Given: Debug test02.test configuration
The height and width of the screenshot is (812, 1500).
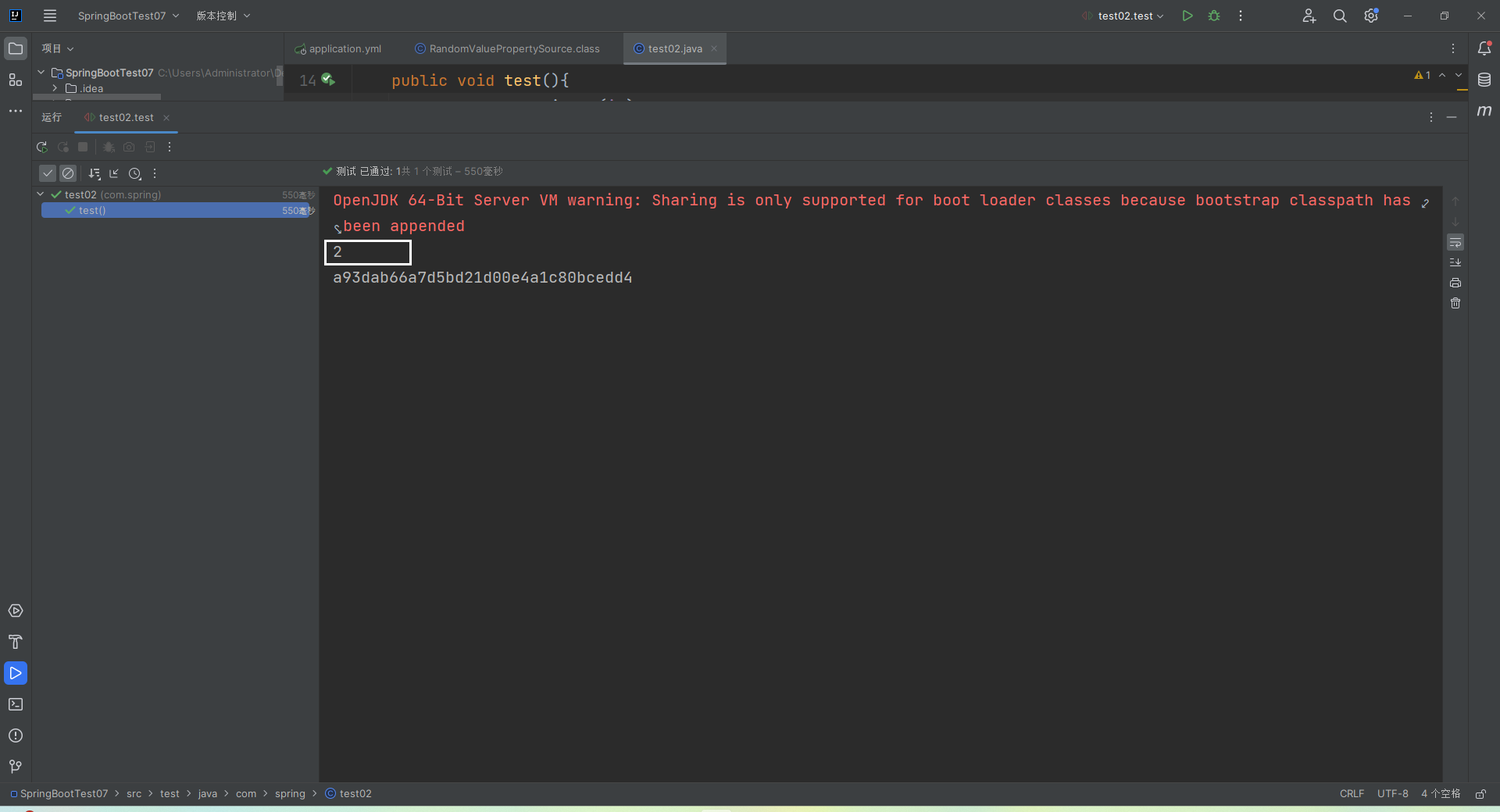Looking at the screenshot, I should point(1214,16).
